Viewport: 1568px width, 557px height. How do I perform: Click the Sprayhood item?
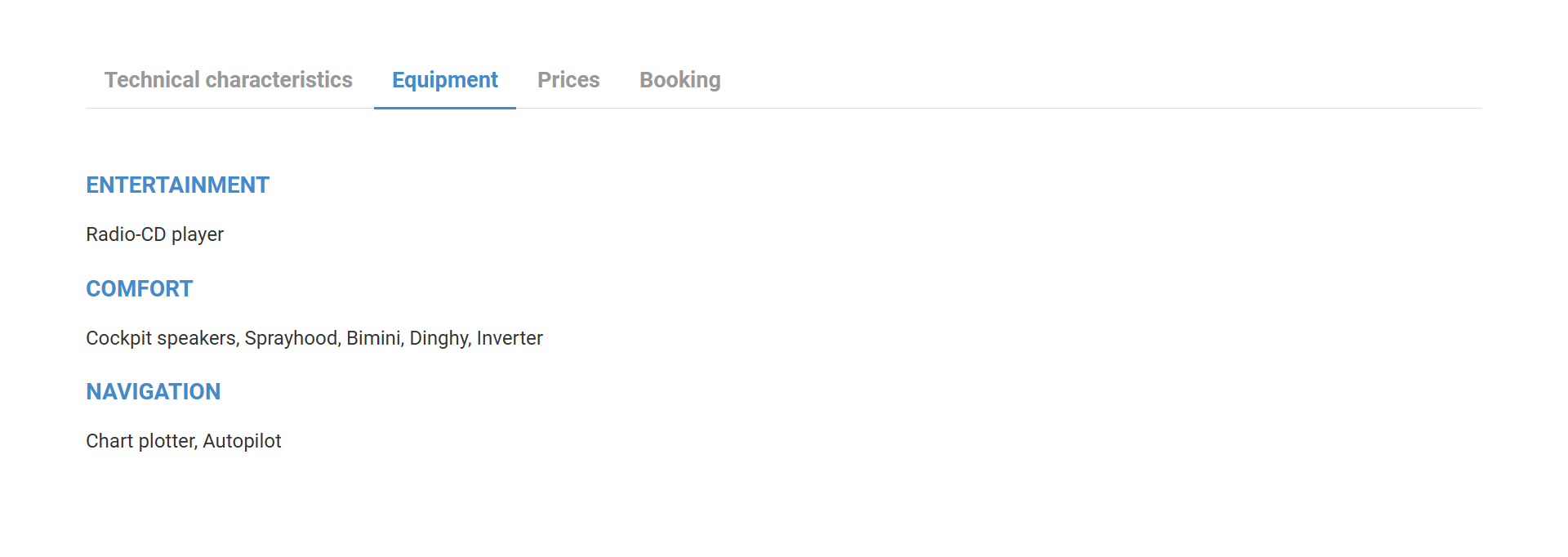pos(292,338)
